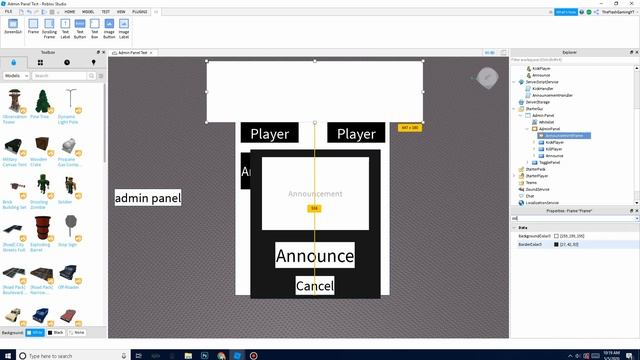Insert a Scrolling Frame from the ribbon
The image size is (640, 360).
[x=49, y=29]
